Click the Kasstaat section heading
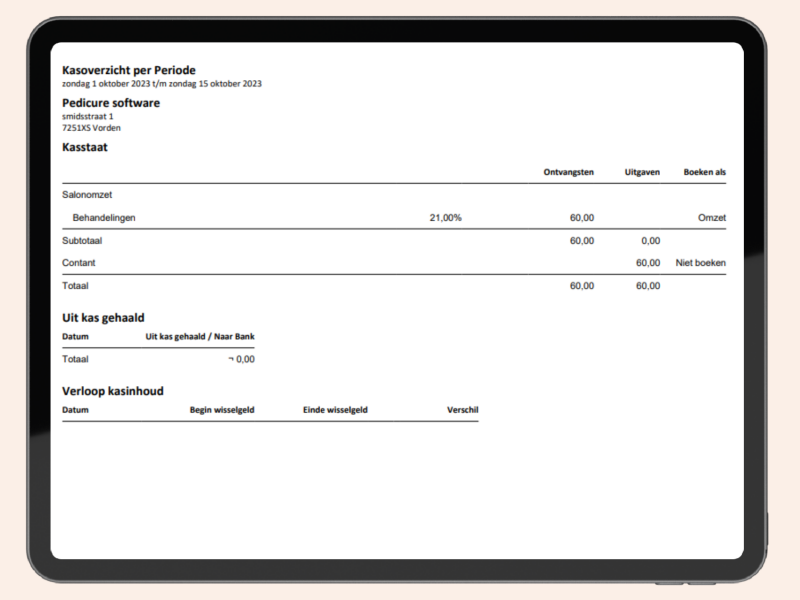800x600 pixels. (x=85, y=147)
